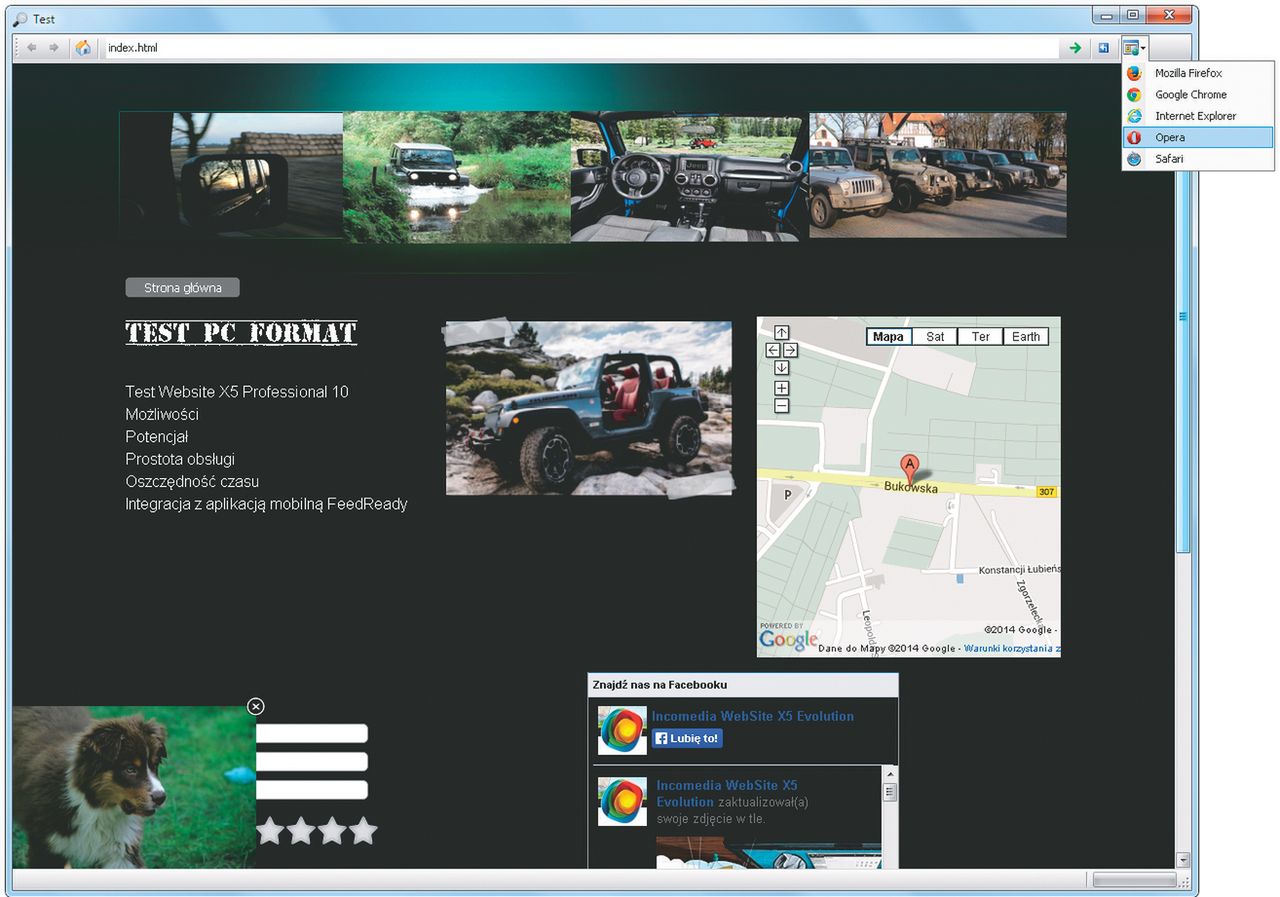1280x897 pixels.
Task: Click the red A map marker
Action: [x=909, y=466]
